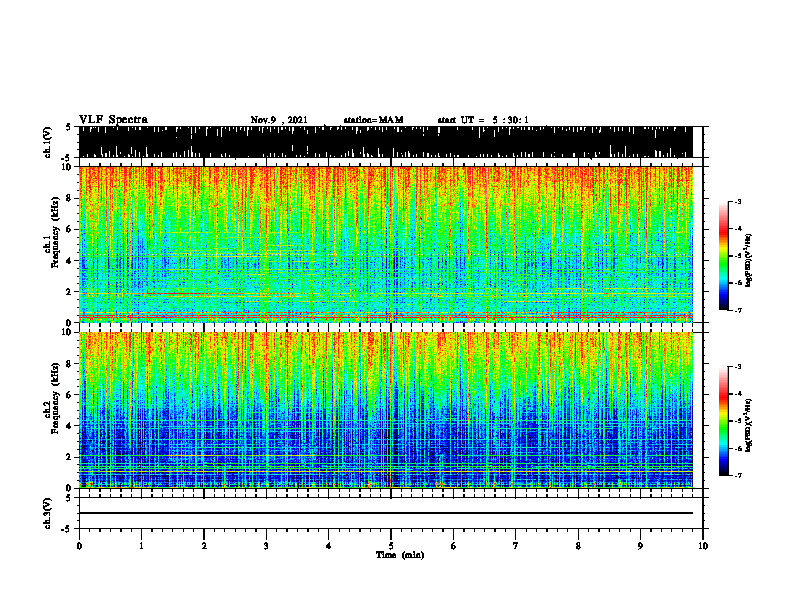Click the "start UT = 5 :30: 1" text
The width and height of the screenshot is (792, 612).
pos(483,120)
